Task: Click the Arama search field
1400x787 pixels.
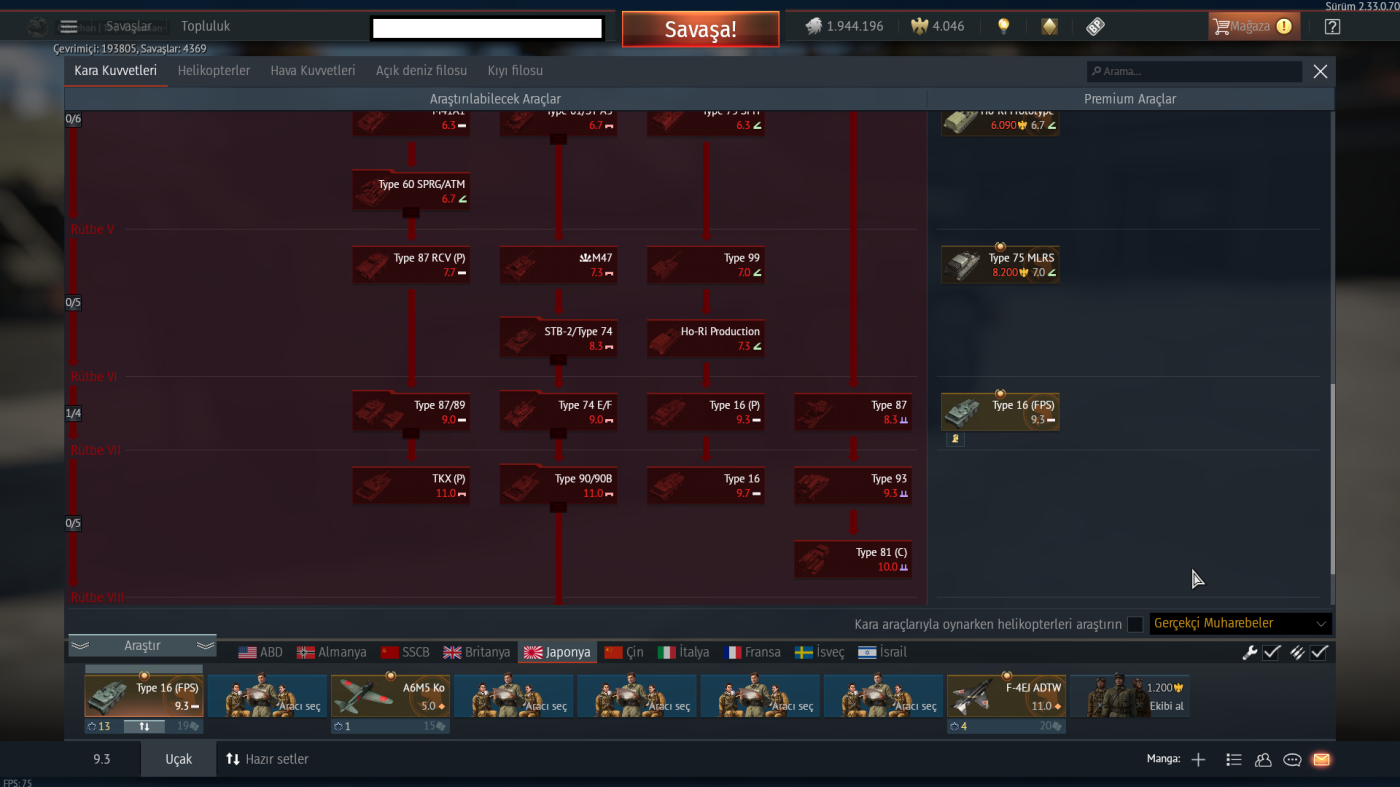Action: pyautogui.click(x=1195, y=72)
